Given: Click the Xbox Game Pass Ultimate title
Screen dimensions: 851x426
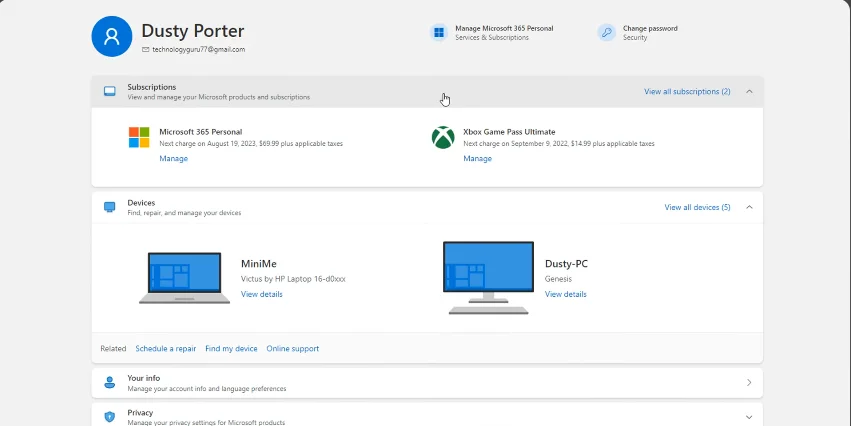Looking at the screenshot, I should (509, 132).
